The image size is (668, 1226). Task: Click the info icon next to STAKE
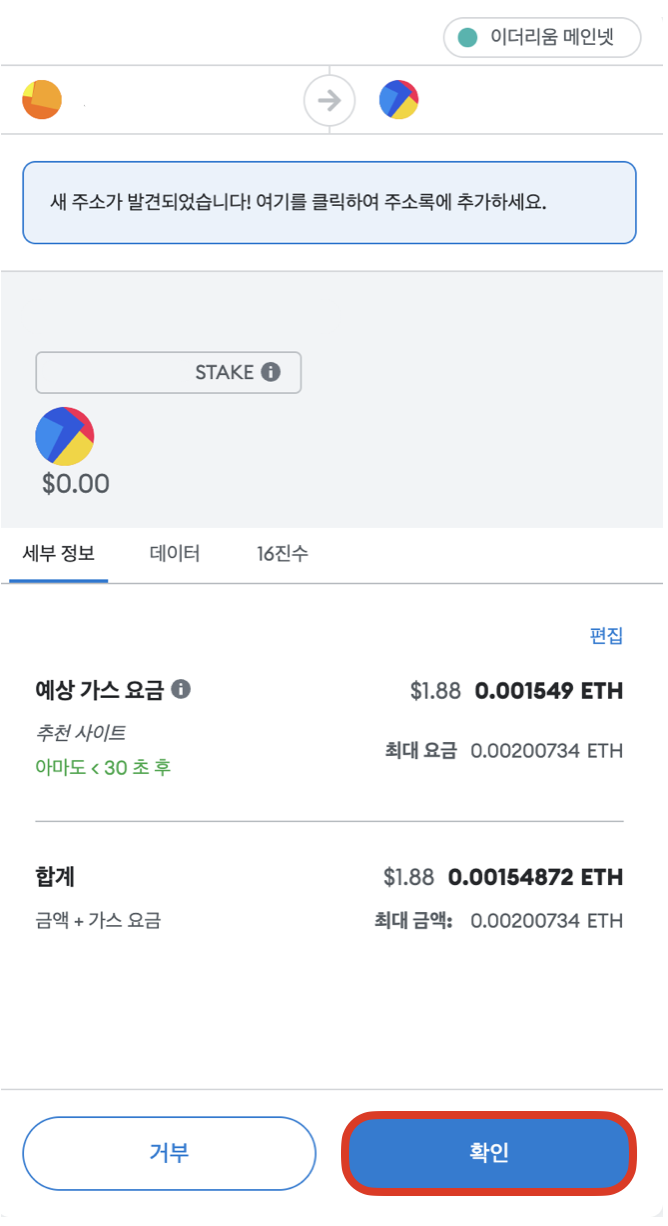pyautogui.click(x=270, y=372)
